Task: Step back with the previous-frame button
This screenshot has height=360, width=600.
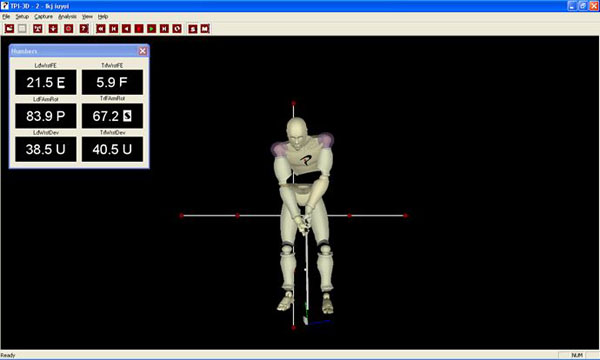Action: pos(114,29)
